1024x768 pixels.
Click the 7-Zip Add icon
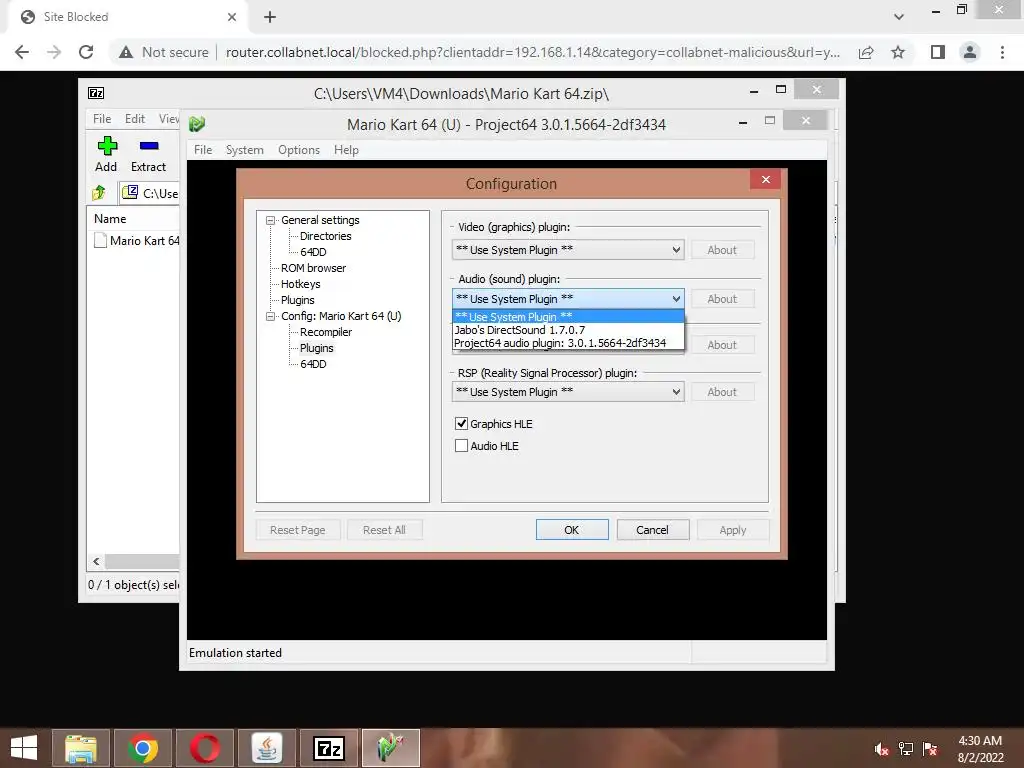pyautogui.click(x=107, y=146)
